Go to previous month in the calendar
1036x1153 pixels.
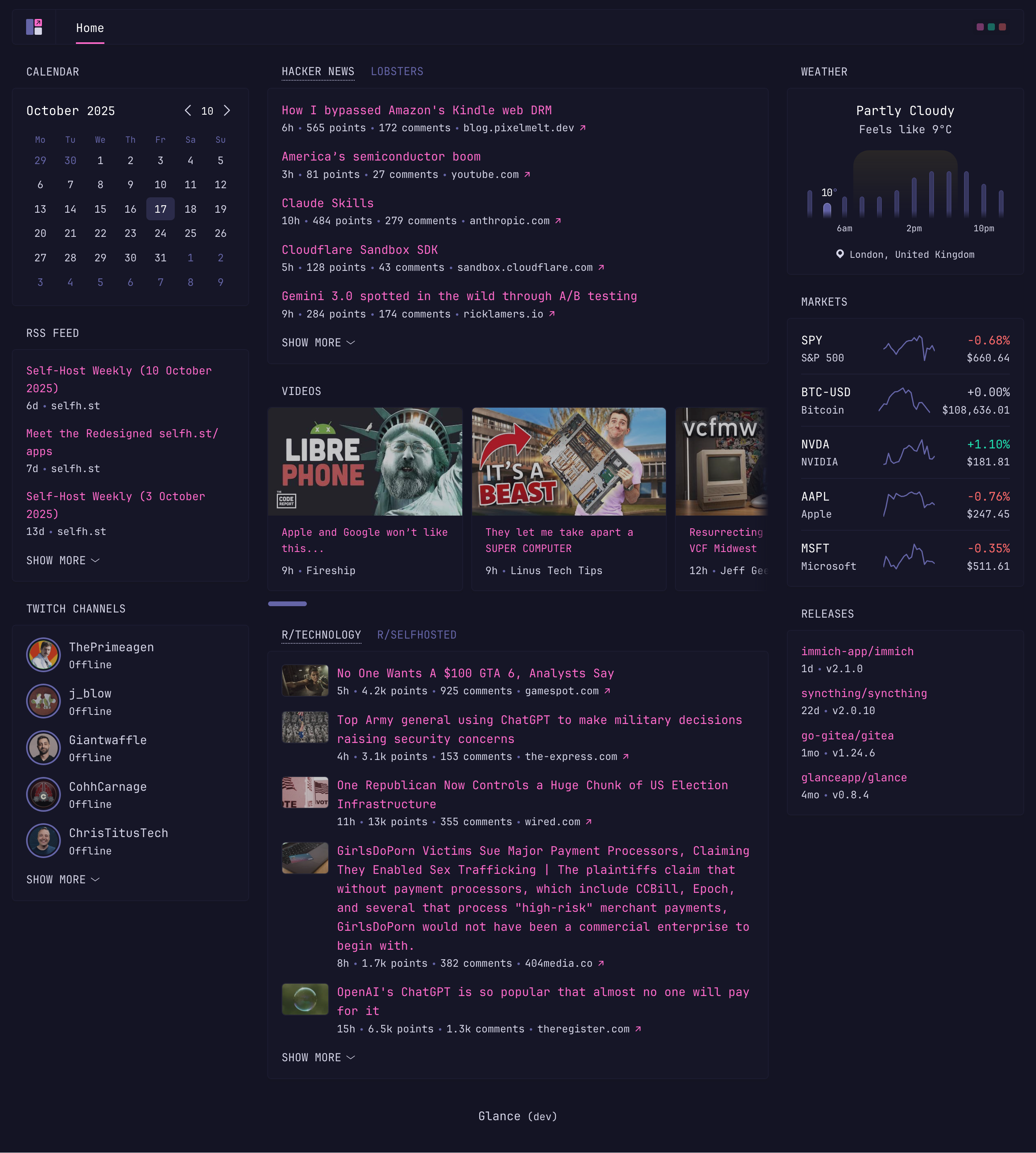pyautogui.click(x=187, y=111)
